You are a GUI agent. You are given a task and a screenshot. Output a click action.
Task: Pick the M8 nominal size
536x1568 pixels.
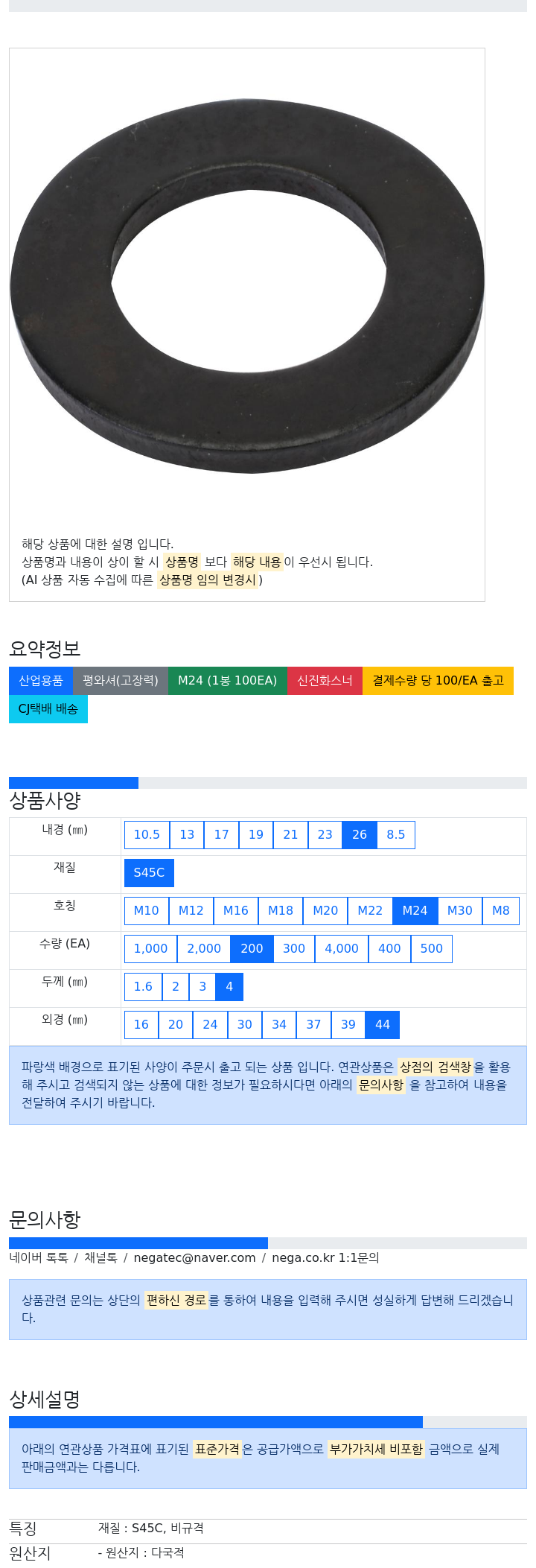(x=501, y=911)
